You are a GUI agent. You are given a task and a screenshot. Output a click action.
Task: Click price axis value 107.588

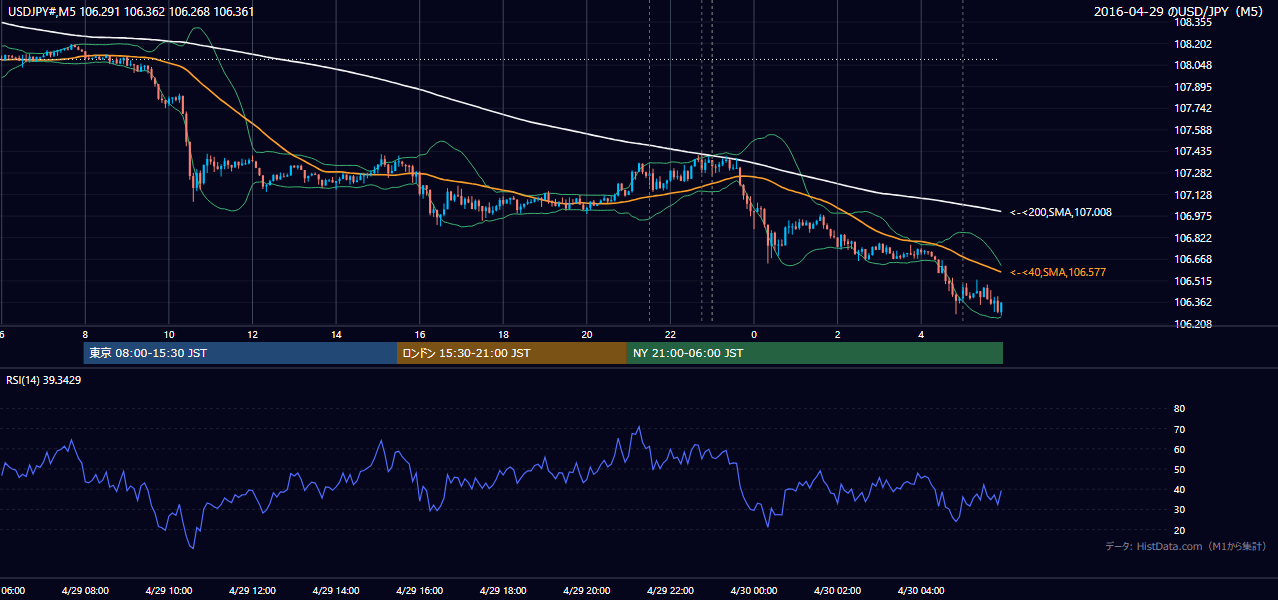(x=1193, y=130)
